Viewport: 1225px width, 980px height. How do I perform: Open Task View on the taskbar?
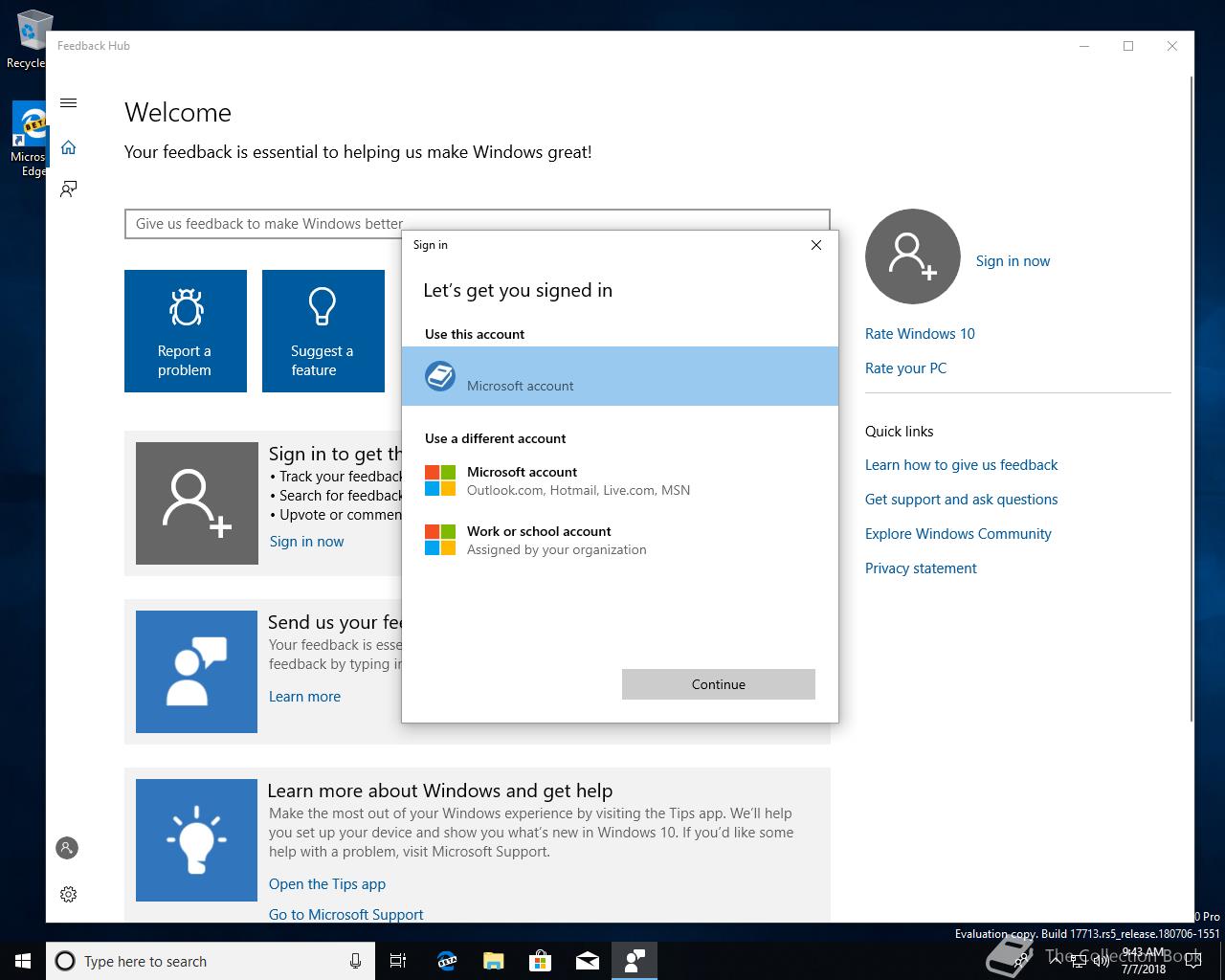coord(398,961)
